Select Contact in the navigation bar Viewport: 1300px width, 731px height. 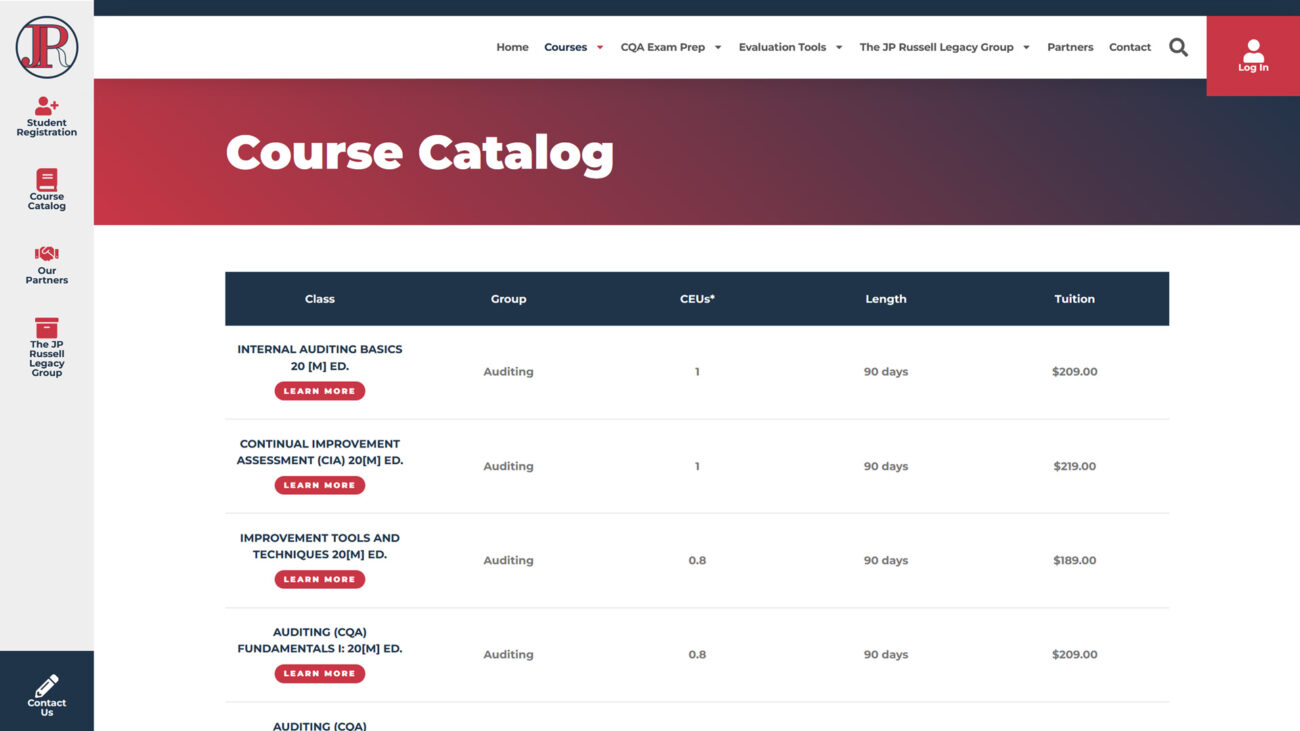tap(1129, 46)
